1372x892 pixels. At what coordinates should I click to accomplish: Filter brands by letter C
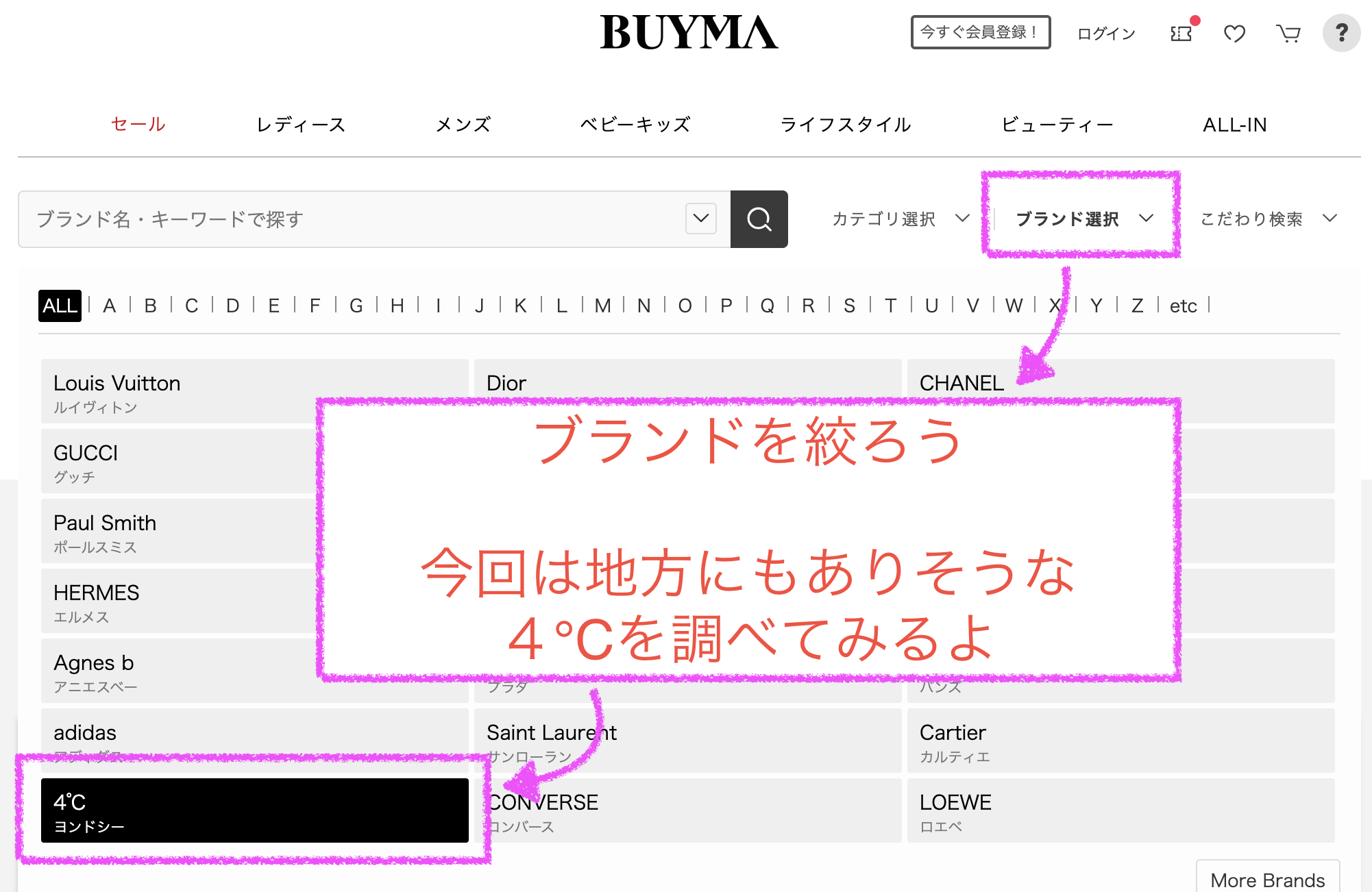(192, 306)
